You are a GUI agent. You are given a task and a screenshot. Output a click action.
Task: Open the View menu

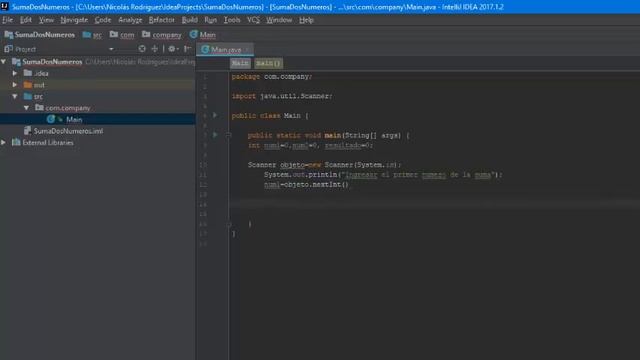[46, 20]
